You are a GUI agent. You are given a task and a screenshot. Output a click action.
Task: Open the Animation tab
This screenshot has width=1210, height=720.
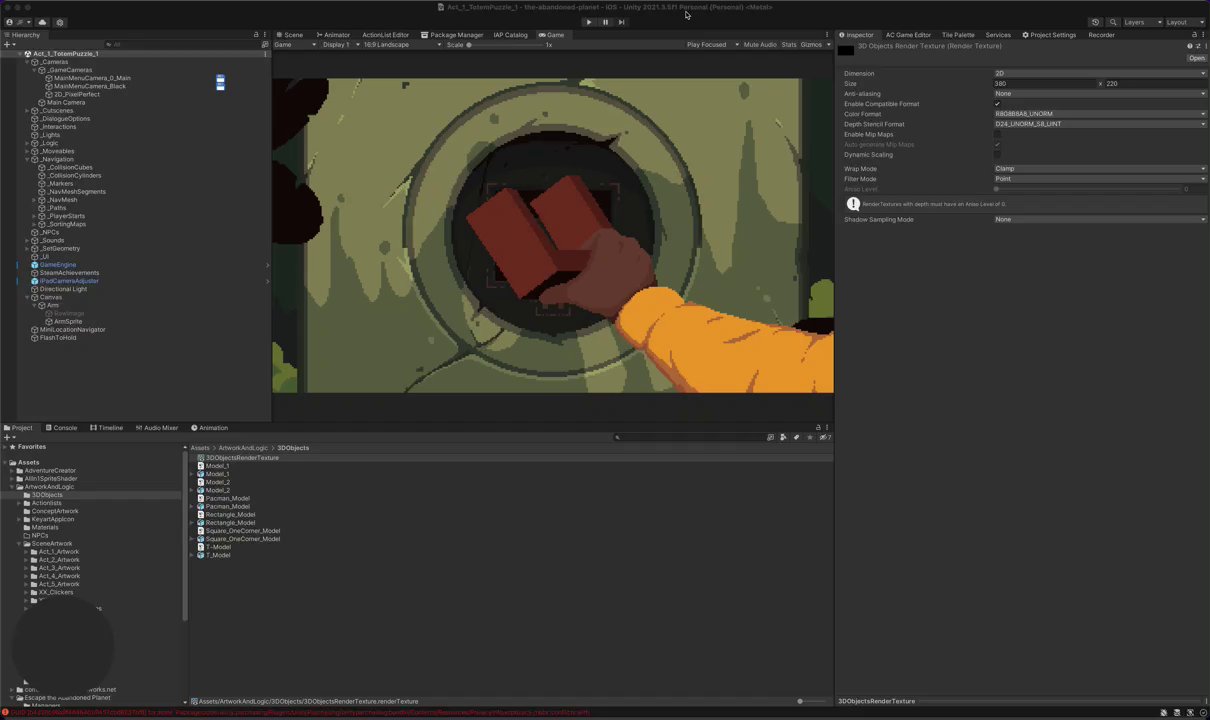pyautogui.click(x=210, y=428)
